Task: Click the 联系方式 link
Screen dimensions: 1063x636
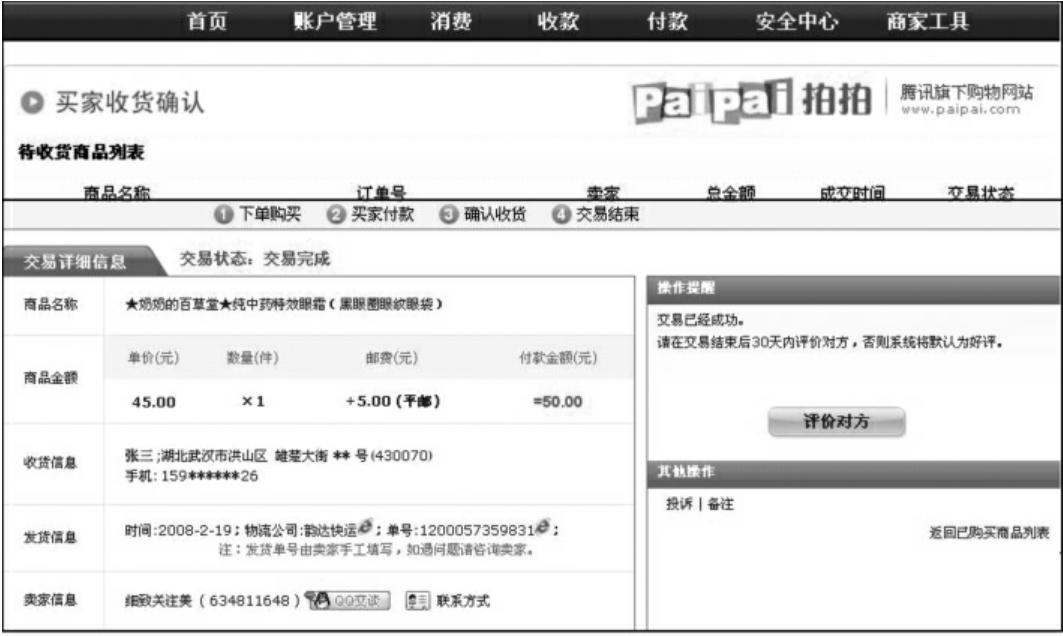Action: (463, 601)
